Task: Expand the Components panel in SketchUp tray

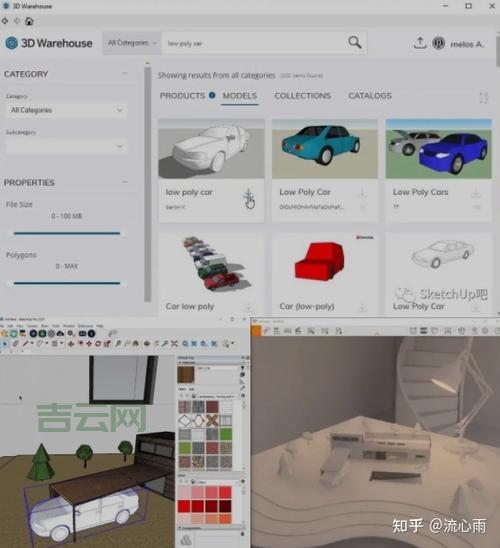Action: [210, 528]
